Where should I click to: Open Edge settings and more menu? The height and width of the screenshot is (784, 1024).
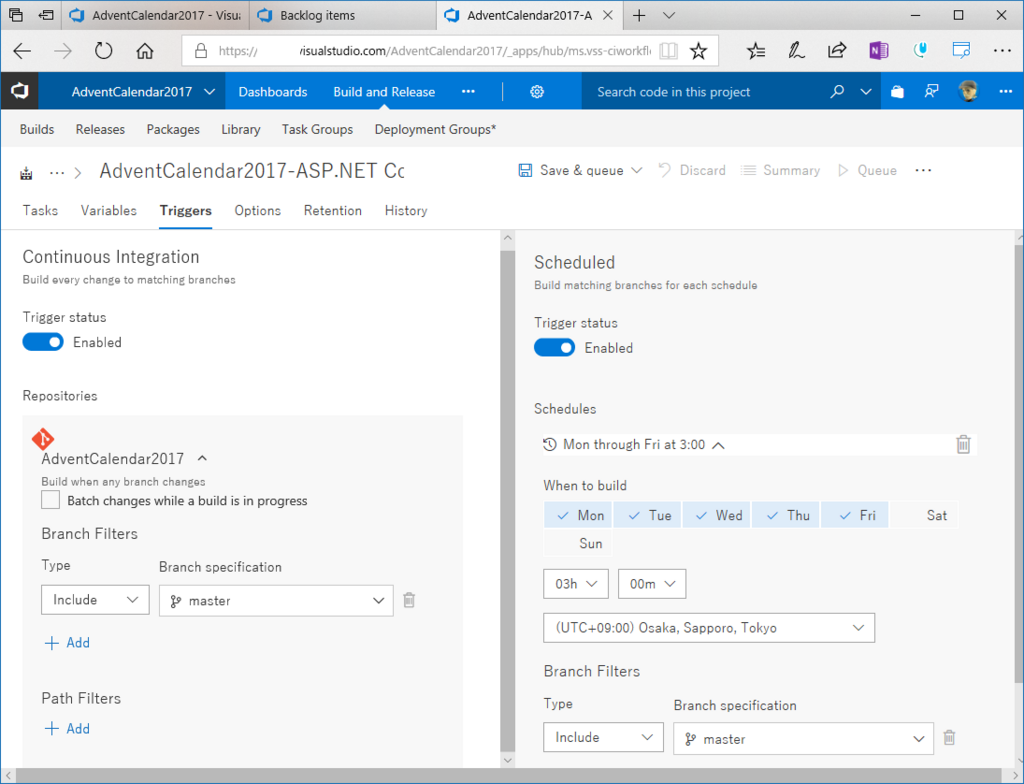[1002, 51]
